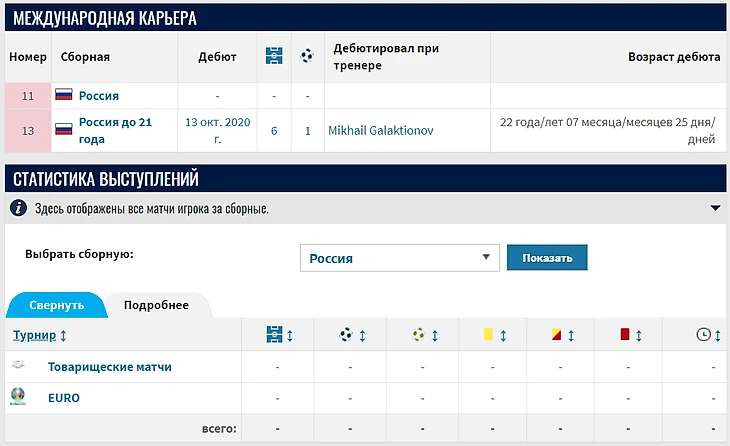
Task: Click the info icon in statistics notice
Action: (19, 208)
